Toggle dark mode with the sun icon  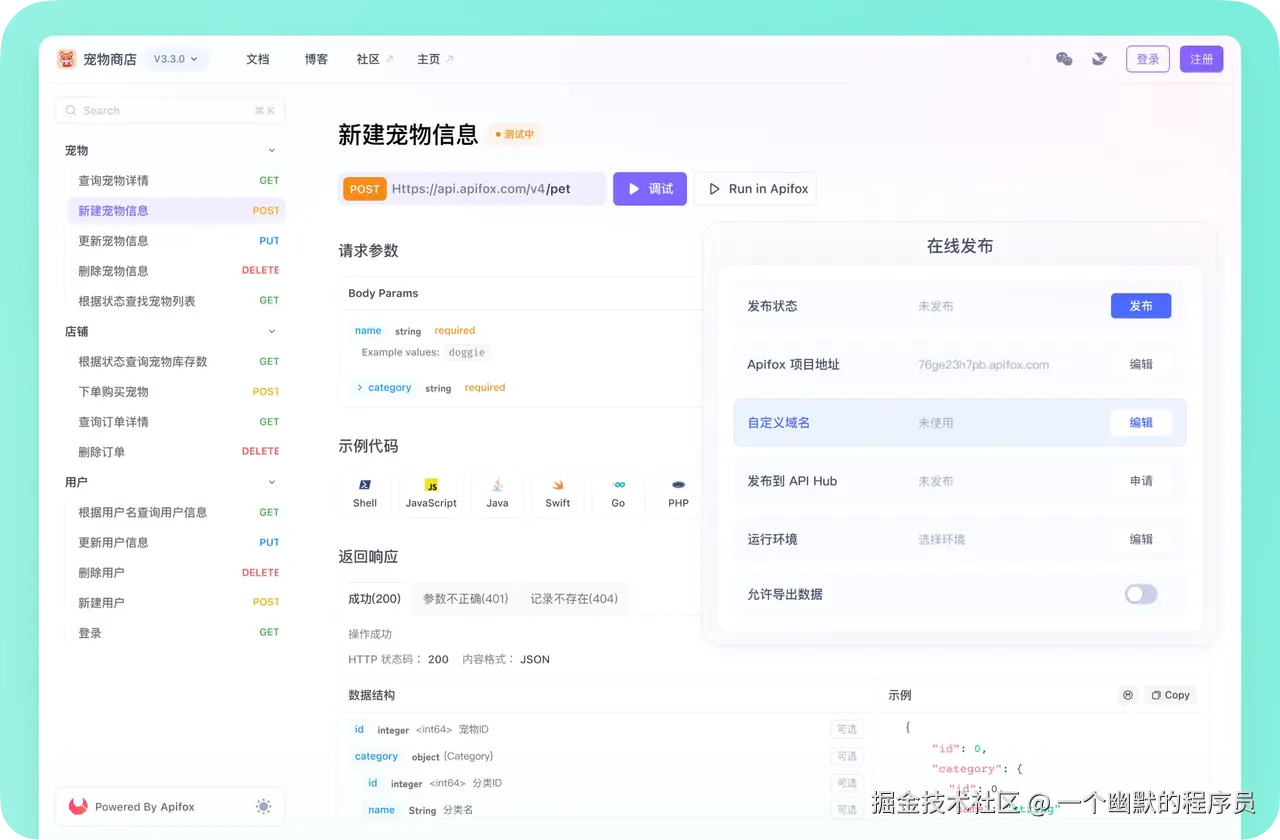tap(263, 806)
